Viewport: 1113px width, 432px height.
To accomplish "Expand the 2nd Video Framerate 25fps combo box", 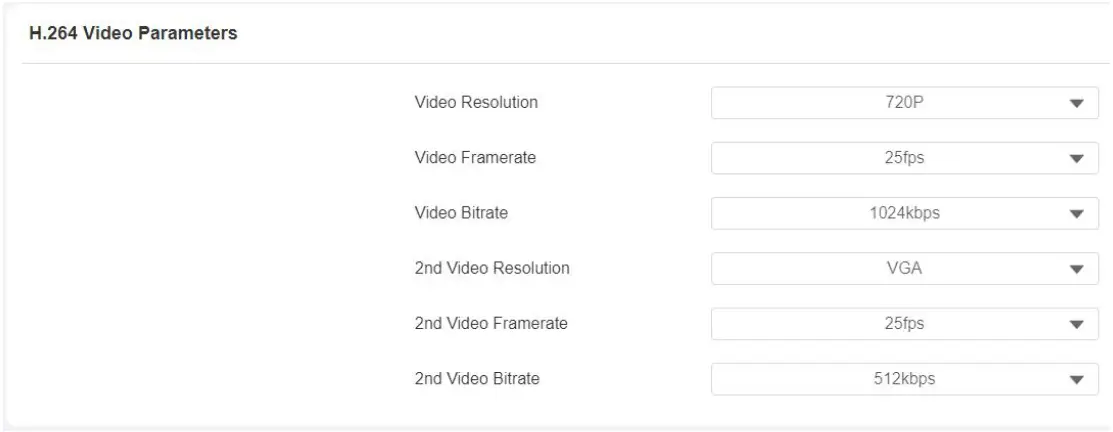I will tap(903, 324).
